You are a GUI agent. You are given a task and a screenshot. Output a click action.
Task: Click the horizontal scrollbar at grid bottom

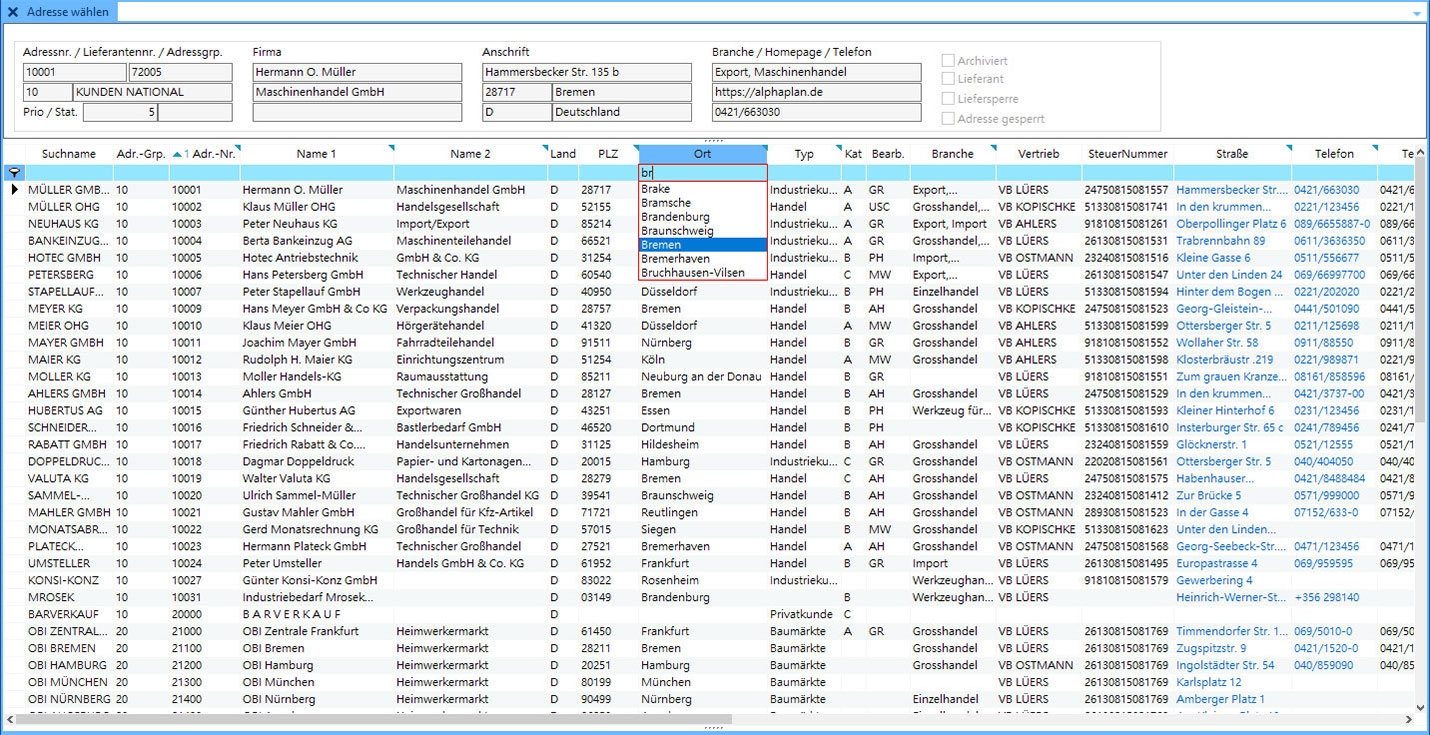click(370, 719)
